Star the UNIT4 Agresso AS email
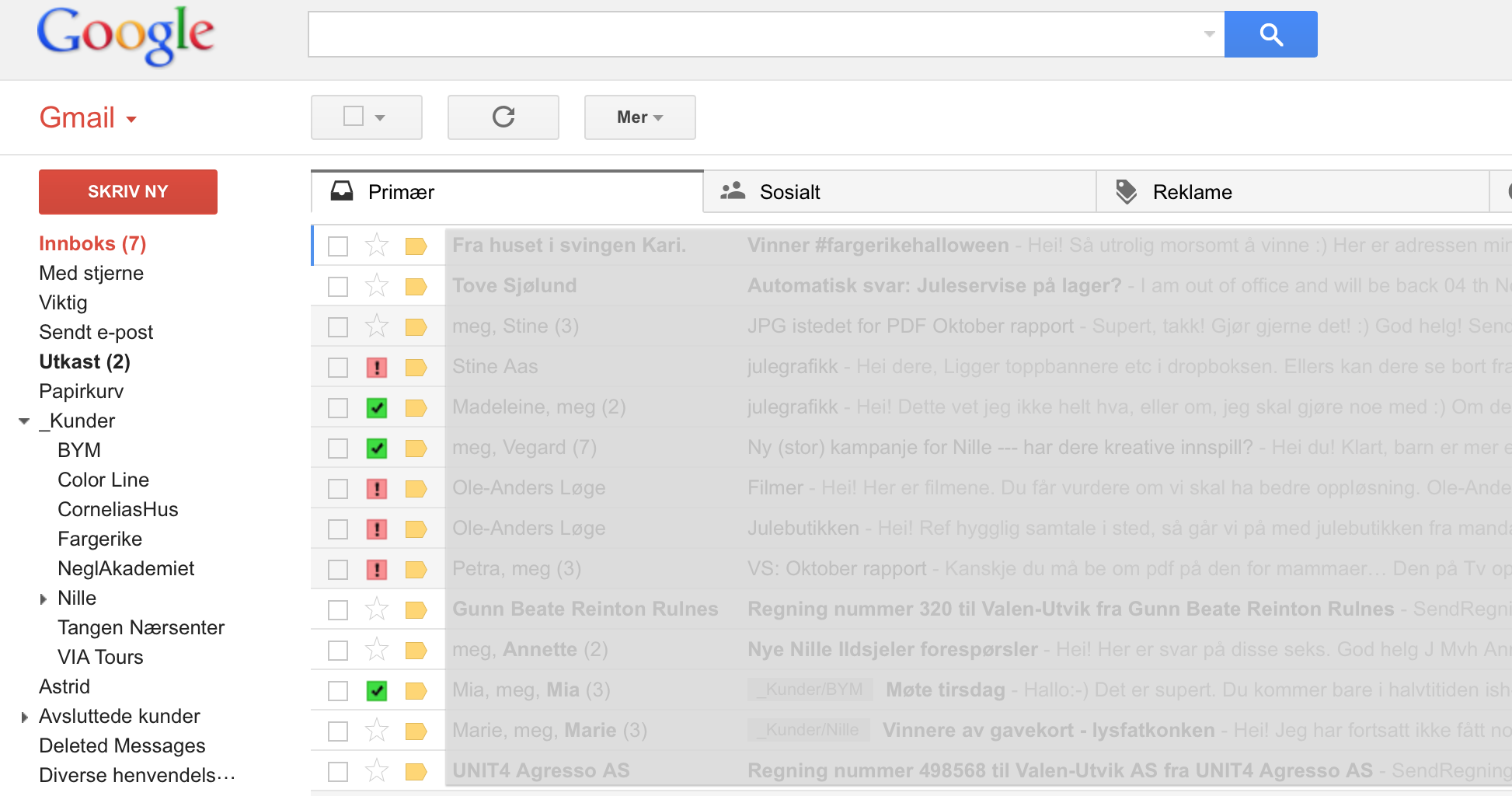 (x=377, y=771)
